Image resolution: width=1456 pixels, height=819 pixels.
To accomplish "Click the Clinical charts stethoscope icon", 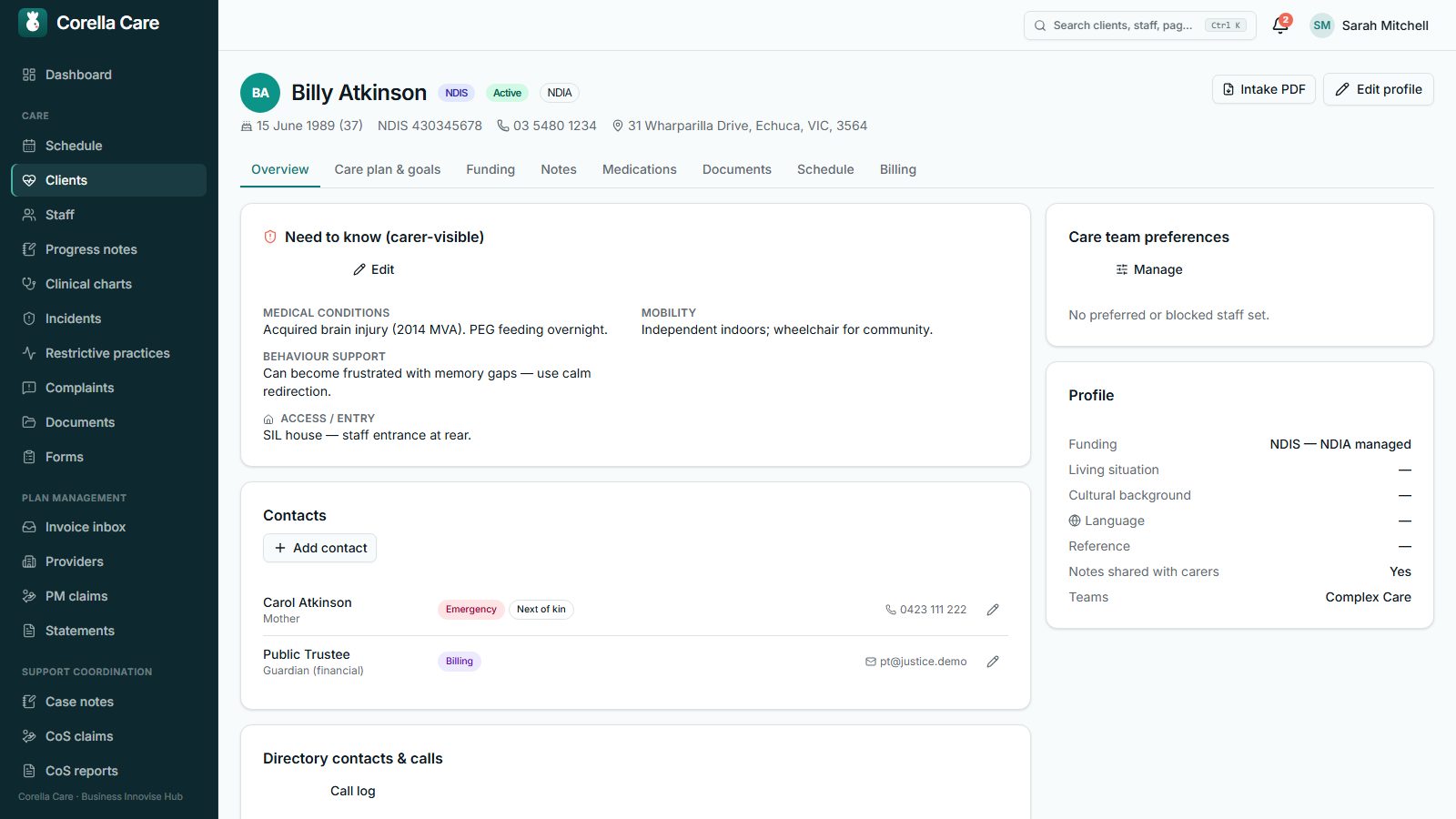I will tap(29, 284).
